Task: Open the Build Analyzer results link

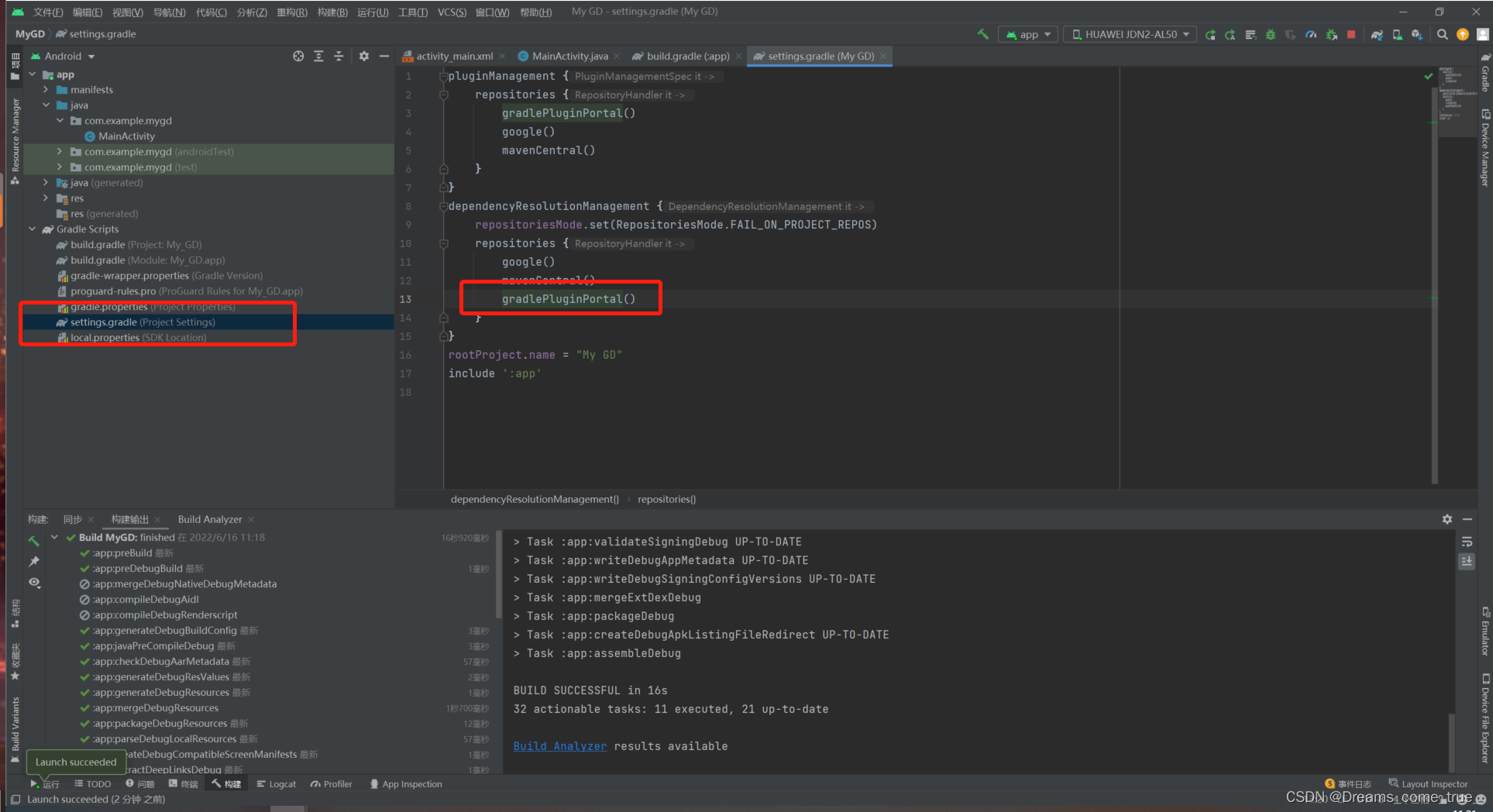Action: [x=559, y=745]
